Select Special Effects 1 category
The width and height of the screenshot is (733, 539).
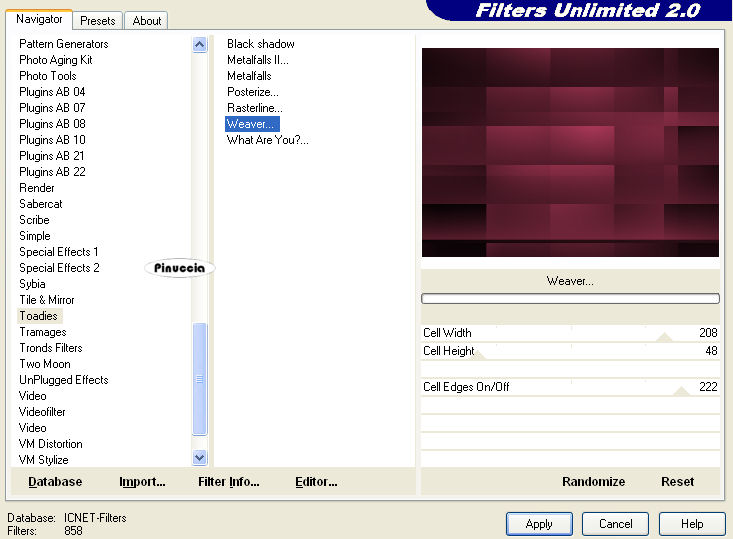coord(59,252)
